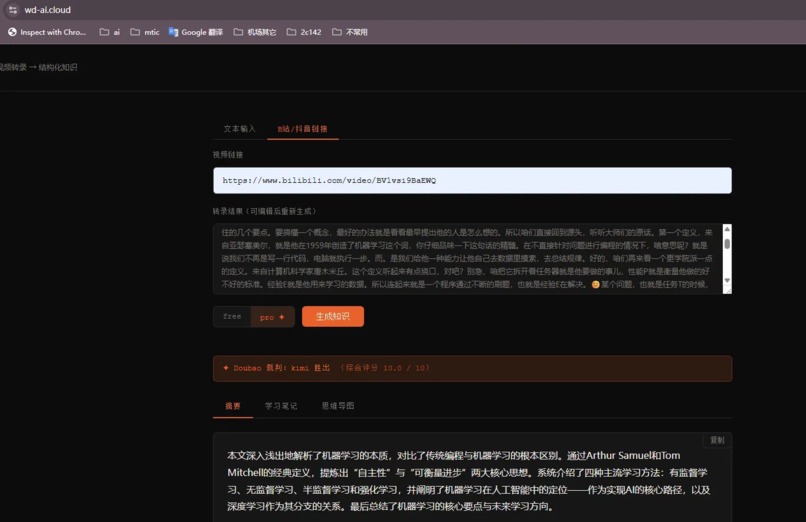806x522 pixels.
Task: Open the 2c142 bookmark folder
Action: [304, 32]
